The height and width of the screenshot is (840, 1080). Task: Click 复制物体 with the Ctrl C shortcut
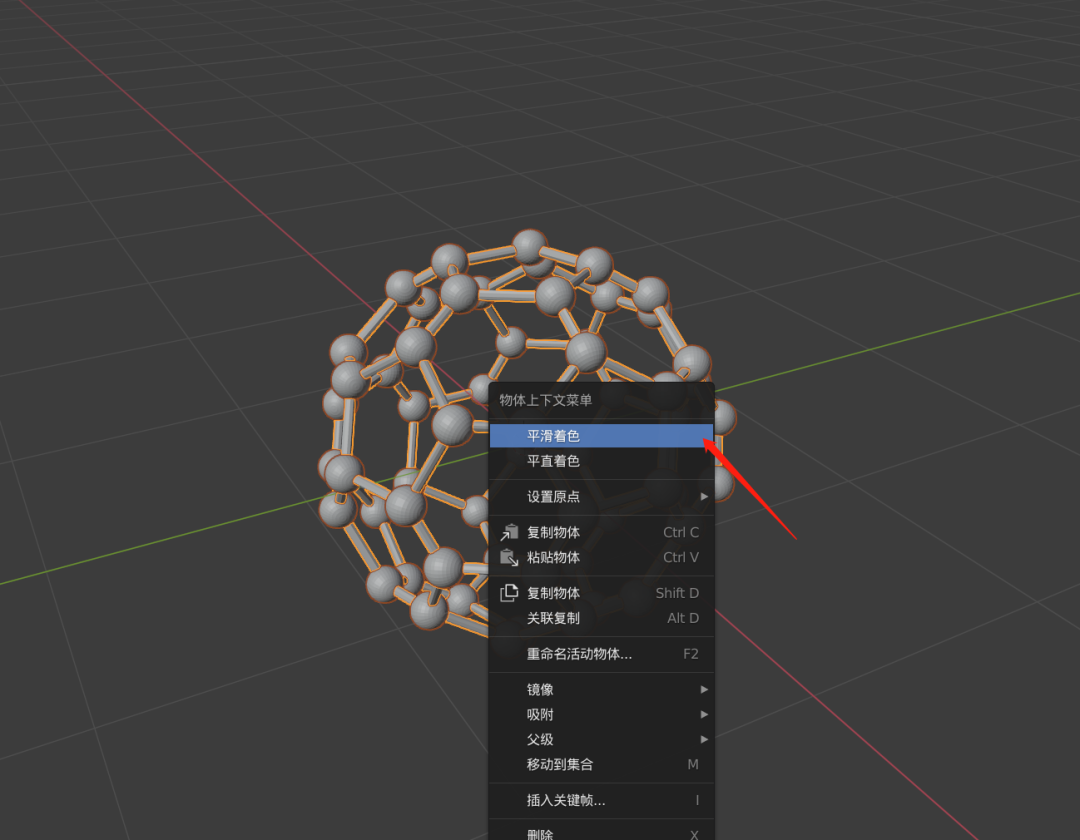point(601,532)
